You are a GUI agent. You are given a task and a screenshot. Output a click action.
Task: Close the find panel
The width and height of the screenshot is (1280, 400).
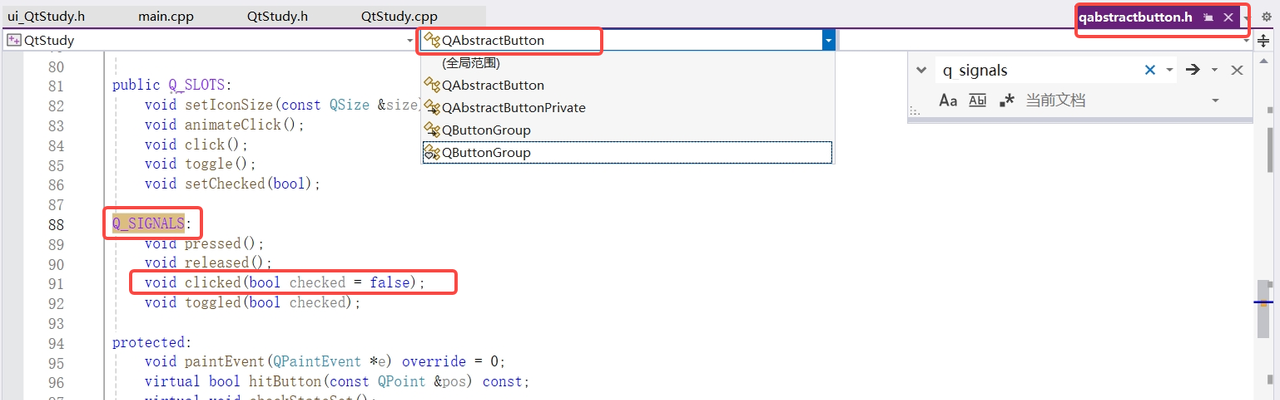click(x=1237, y=70)
